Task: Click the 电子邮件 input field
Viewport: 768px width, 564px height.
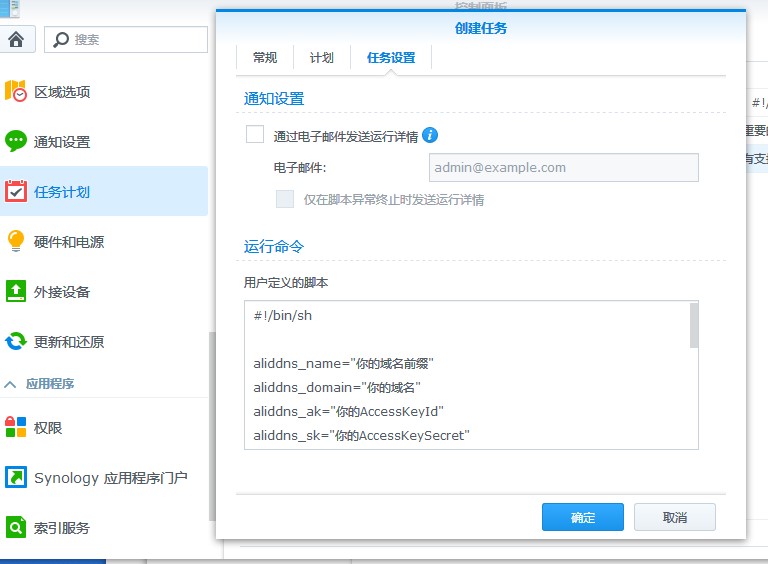Action: click(563, 167)
